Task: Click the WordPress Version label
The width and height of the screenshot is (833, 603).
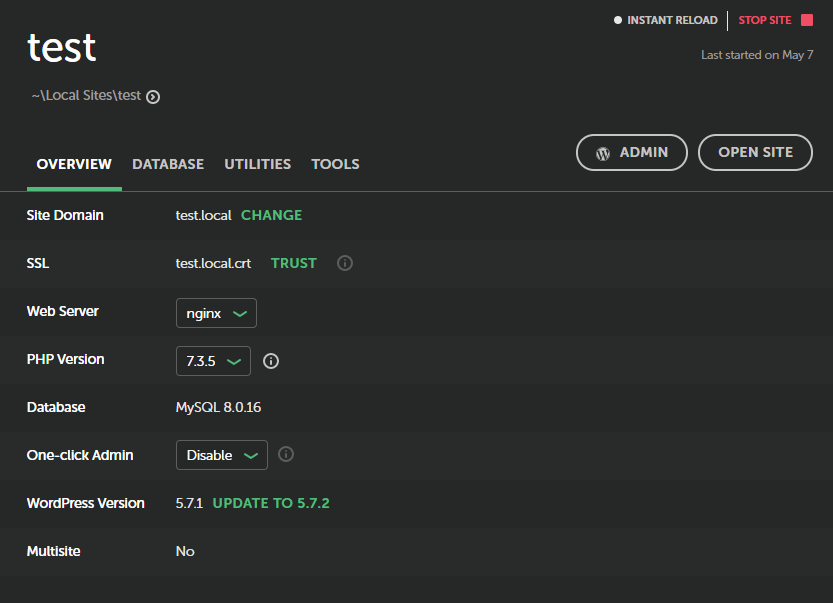Action: [x=86, y=503]
